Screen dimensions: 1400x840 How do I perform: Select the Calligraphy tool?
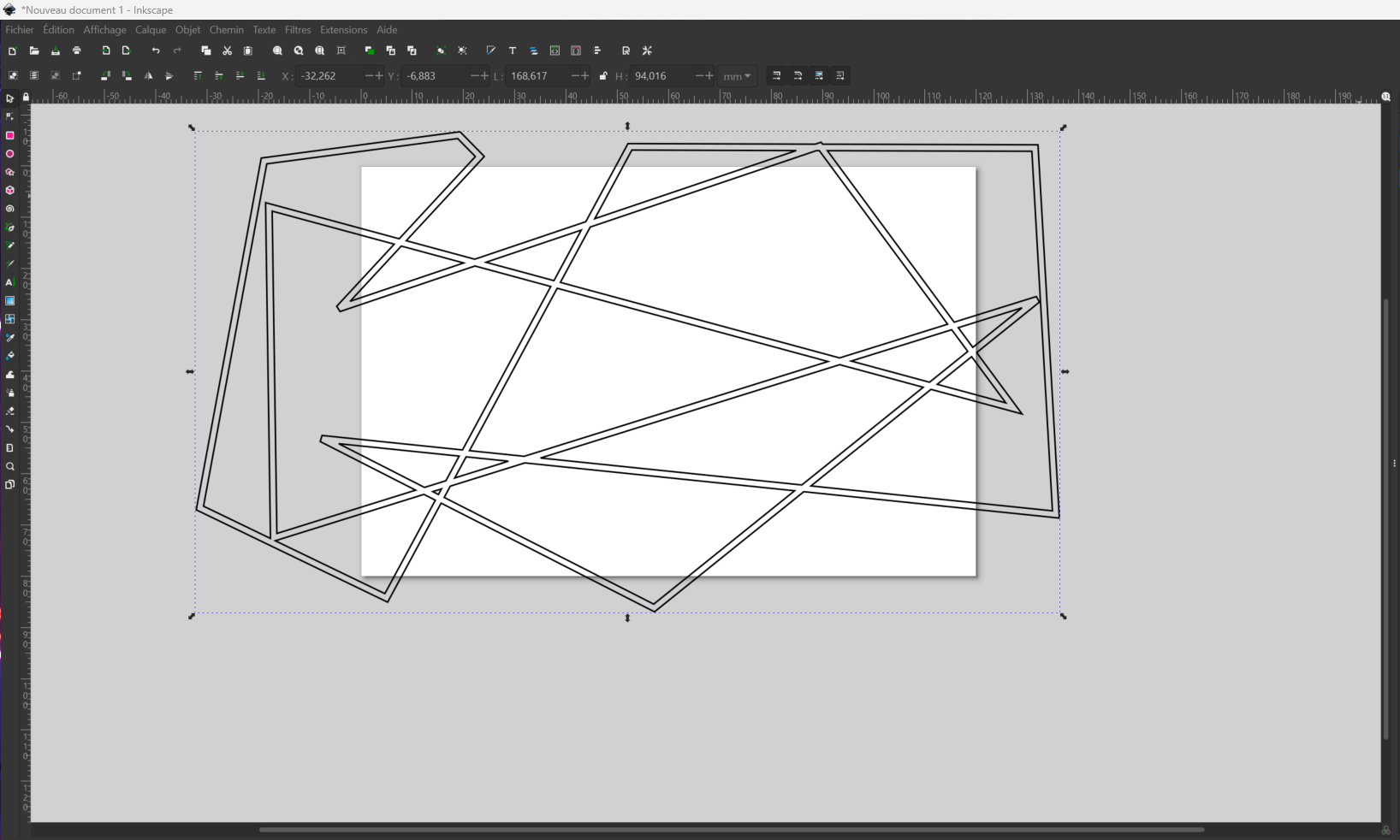pos(10,264)
